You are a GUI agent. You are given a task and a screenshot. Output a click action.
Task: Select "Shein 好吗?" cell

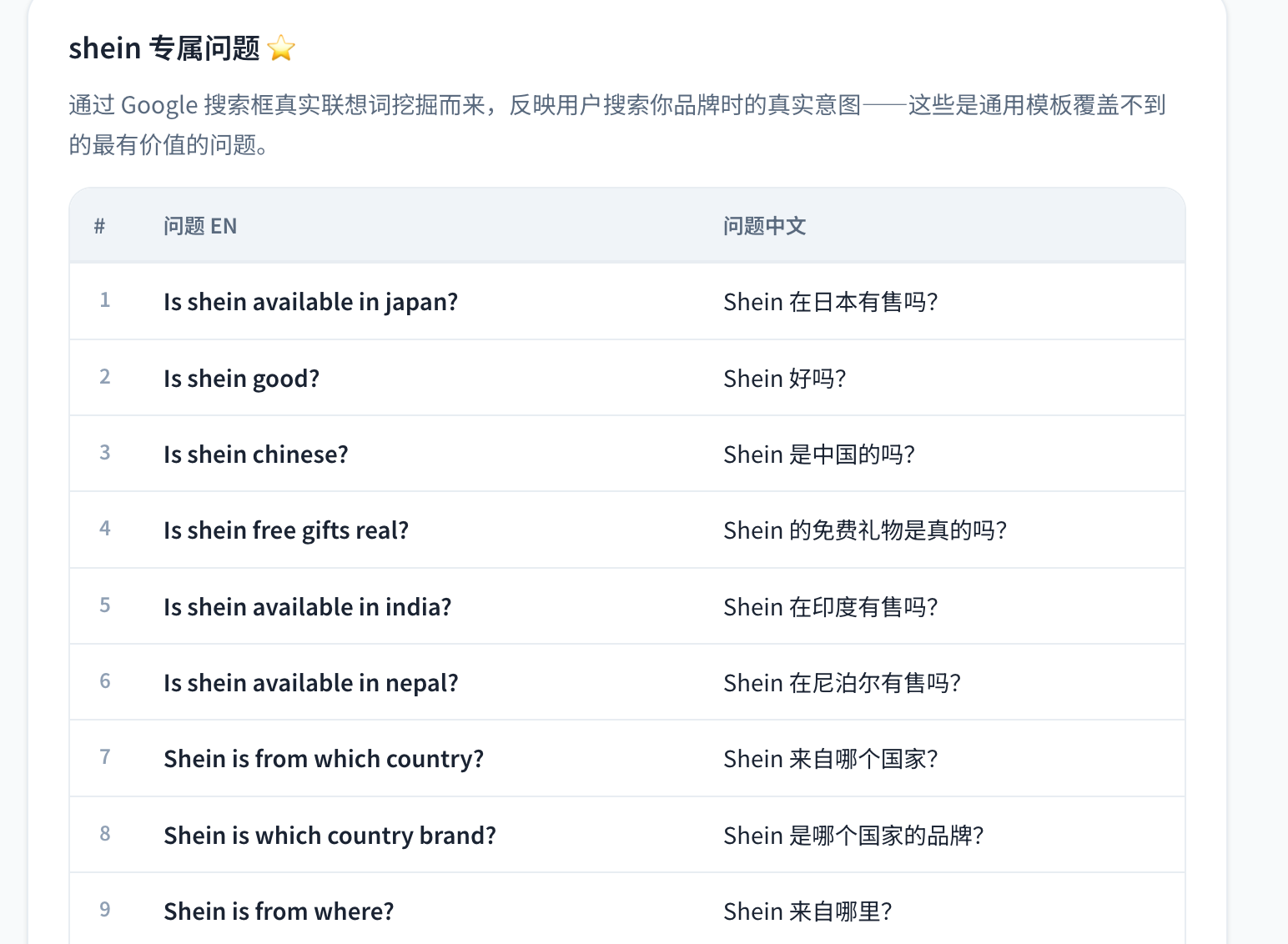click(x=784, y=379)
